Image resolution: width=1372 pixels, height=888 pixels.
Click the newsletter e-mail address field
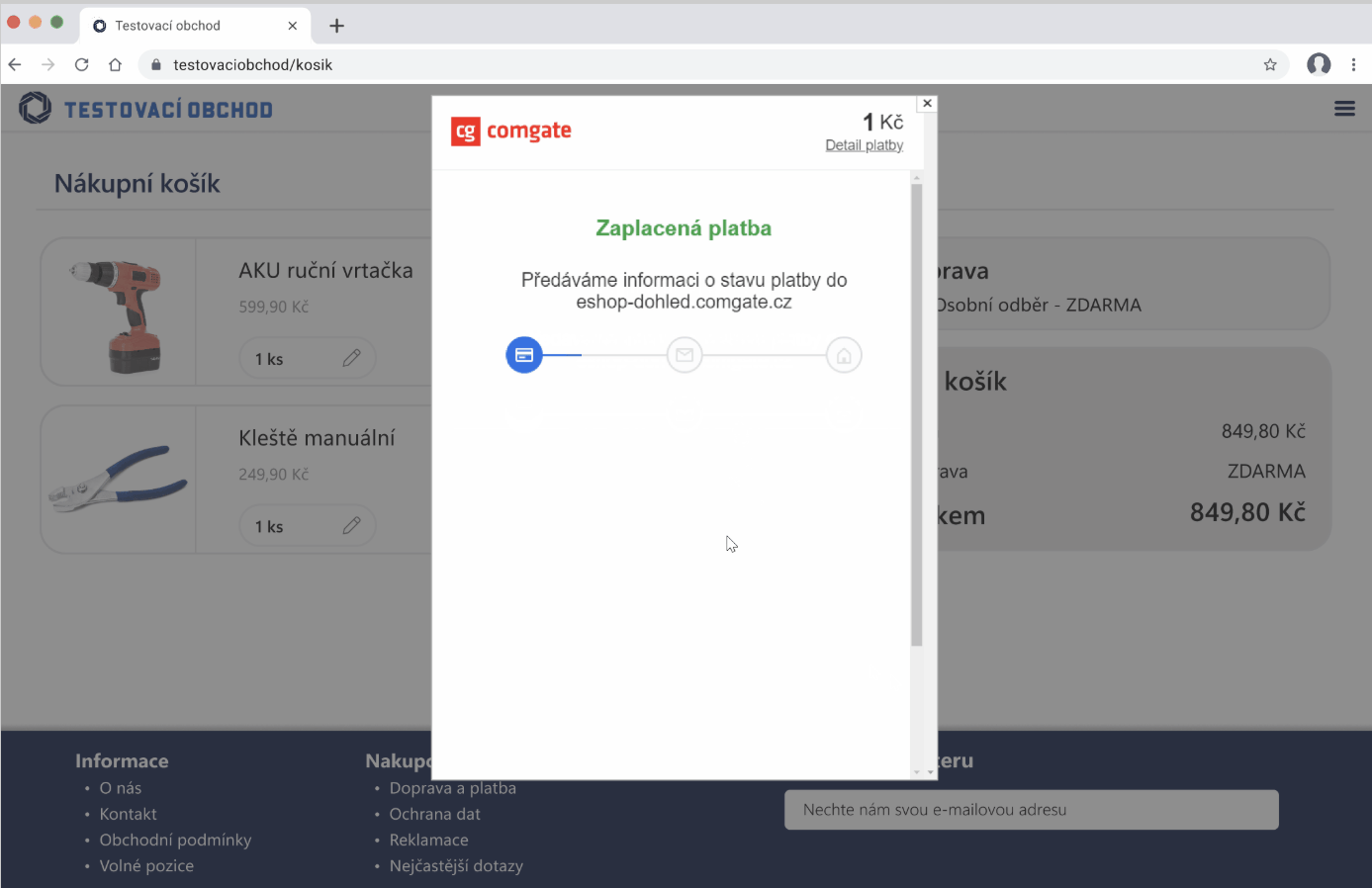click(x=1032, y=810)
